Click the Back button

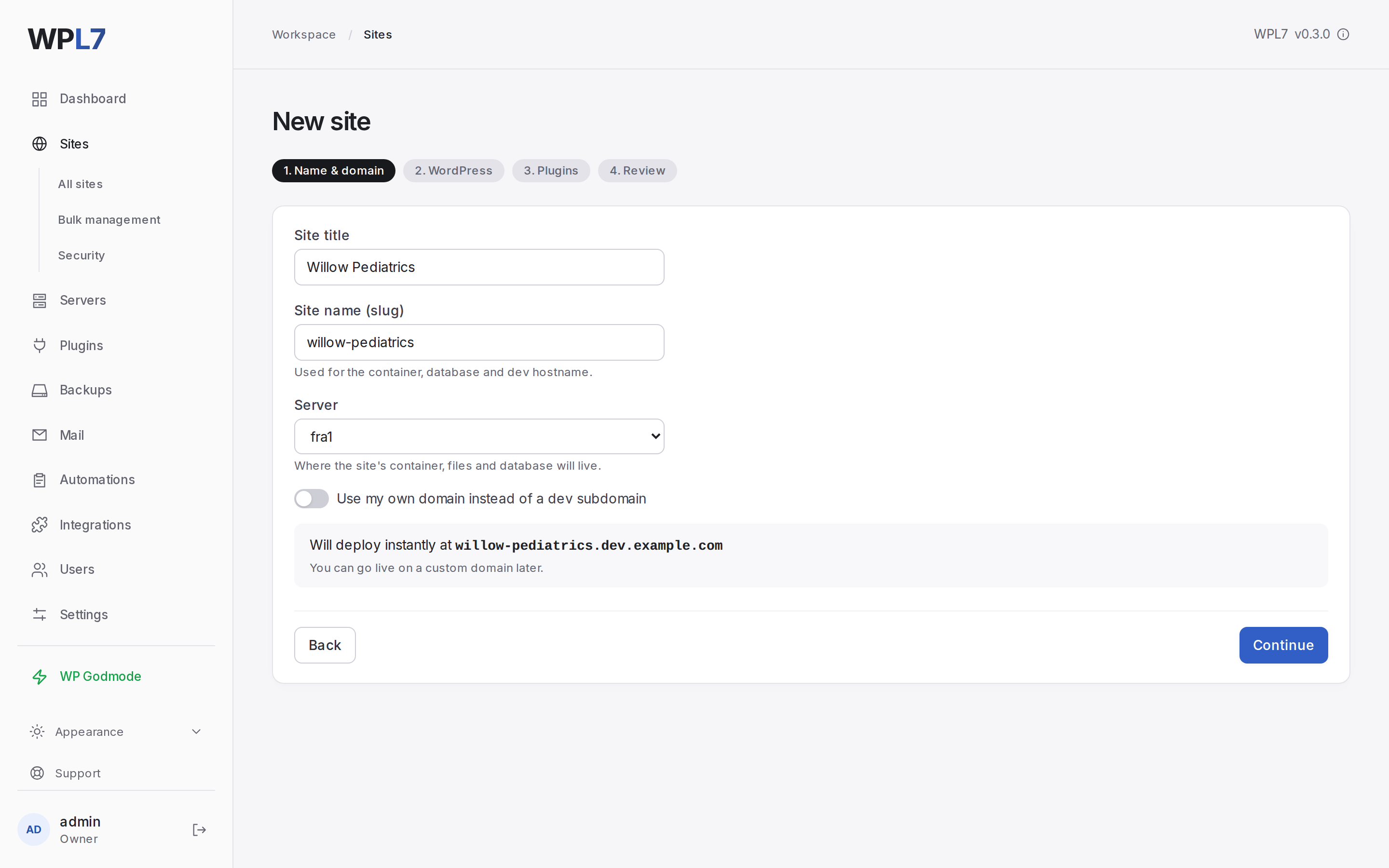coord(325,645)
